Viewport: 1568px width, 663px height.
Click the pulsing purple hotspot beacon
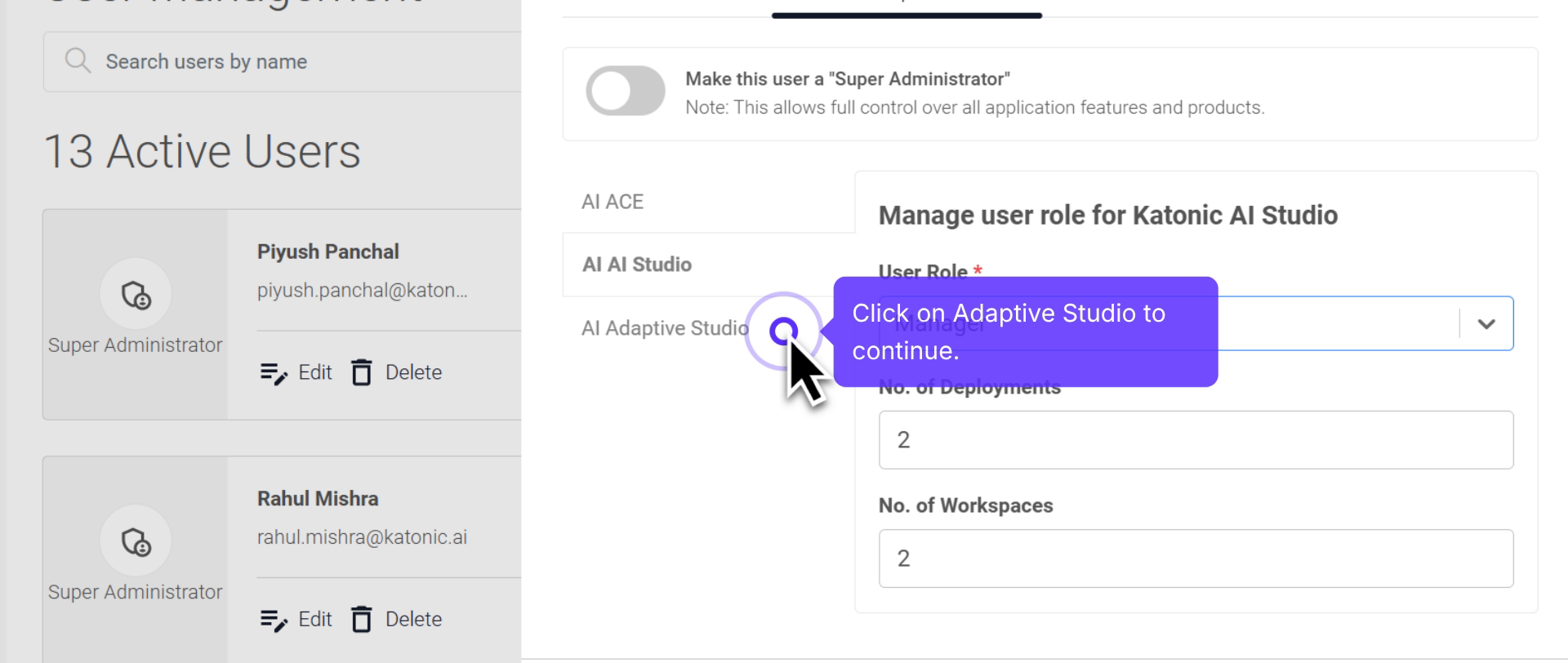(783, 331)
